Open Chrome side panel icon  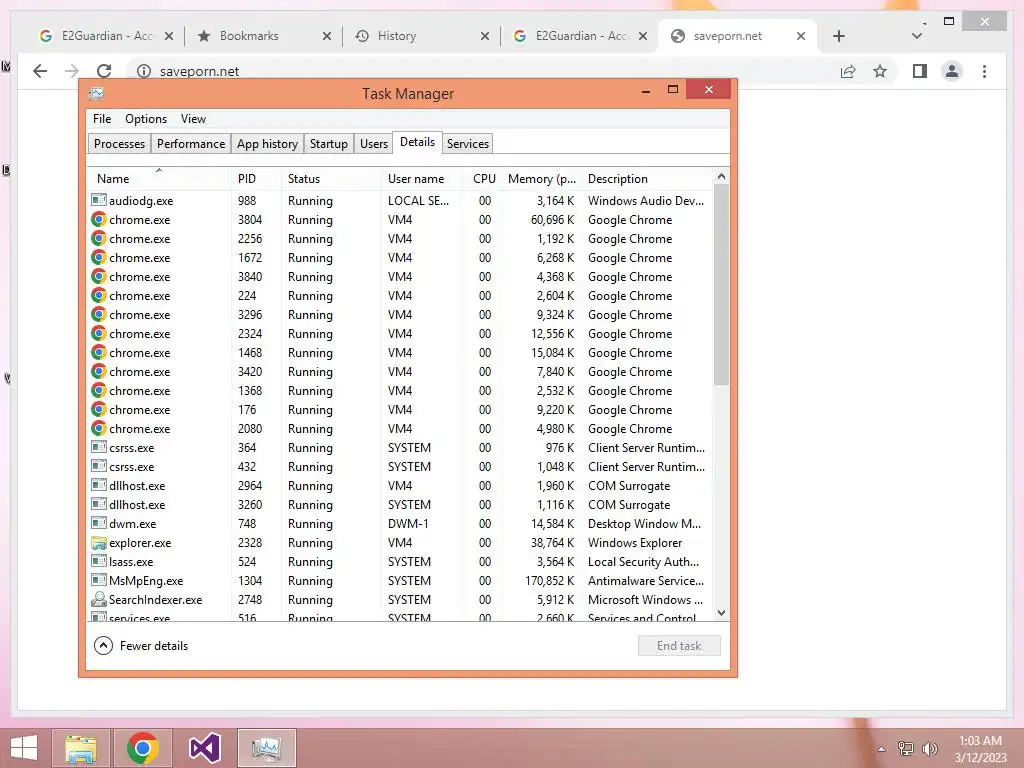pyautogui.click(x=920, y=71)
